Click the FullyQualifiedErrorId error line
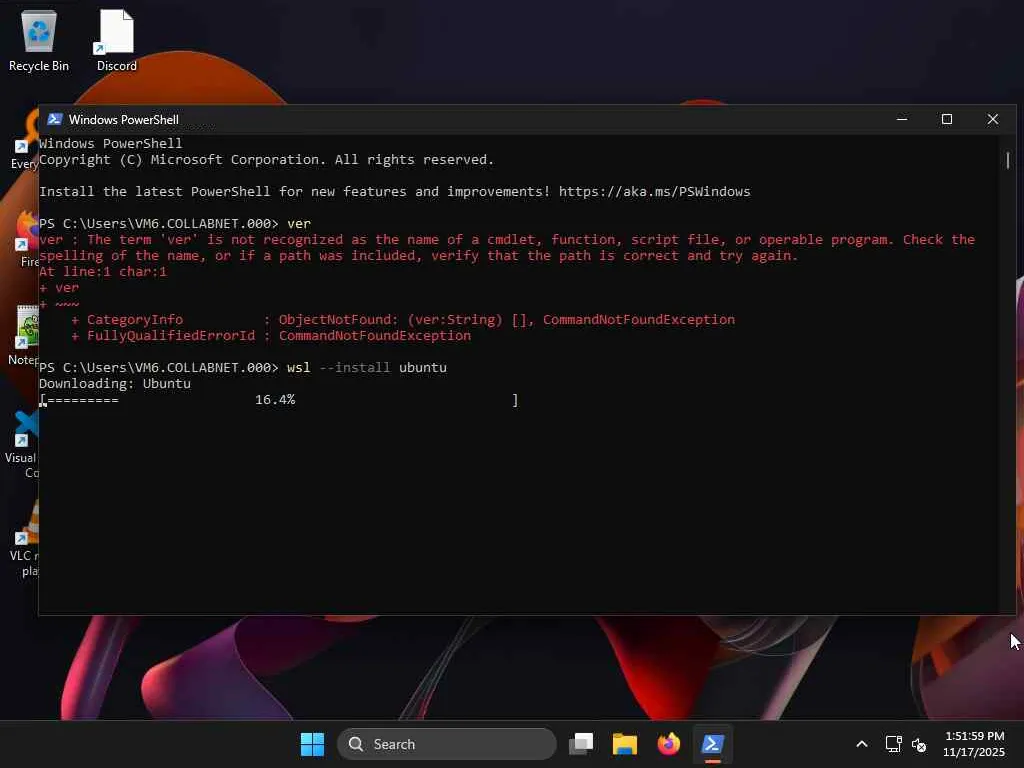Screen dimensions: 1024x768 [271, 336]
